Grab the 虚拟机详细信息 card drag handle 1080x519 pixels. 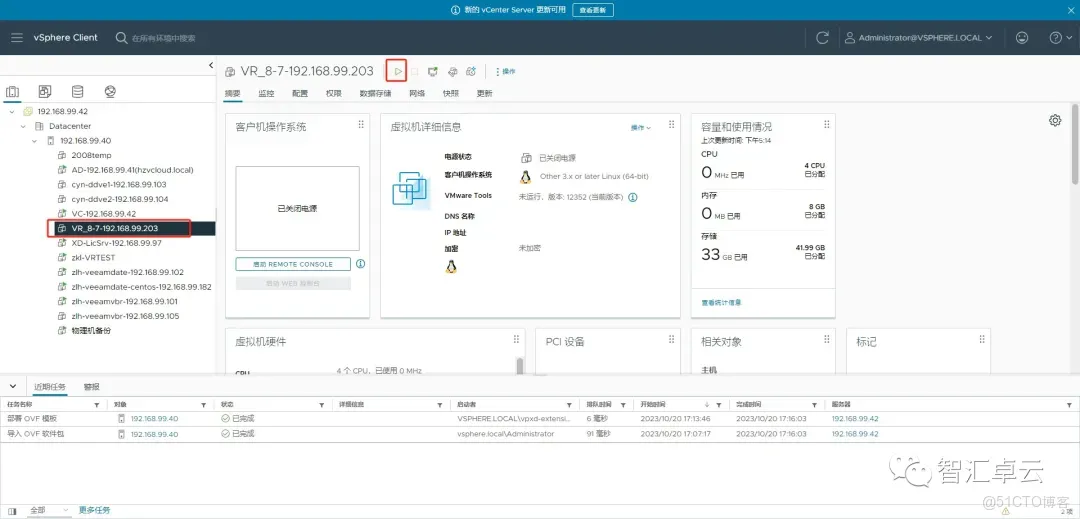670,125
